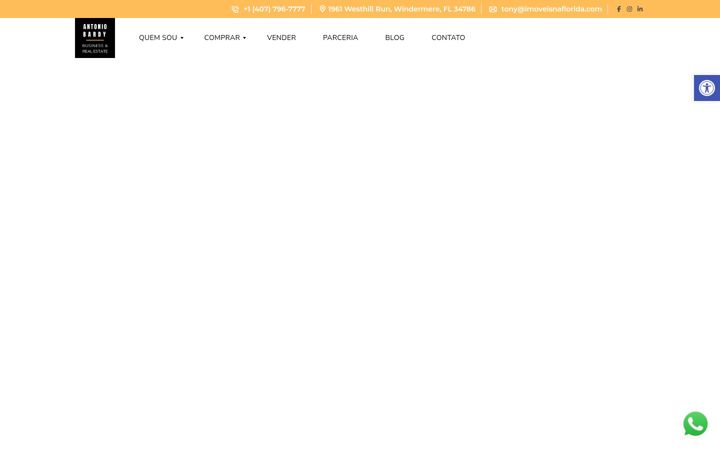The width and height of the screenshot is (720, 450).
Task: Click the WhatsApp chat bubble icon
Action: (695, 423)
